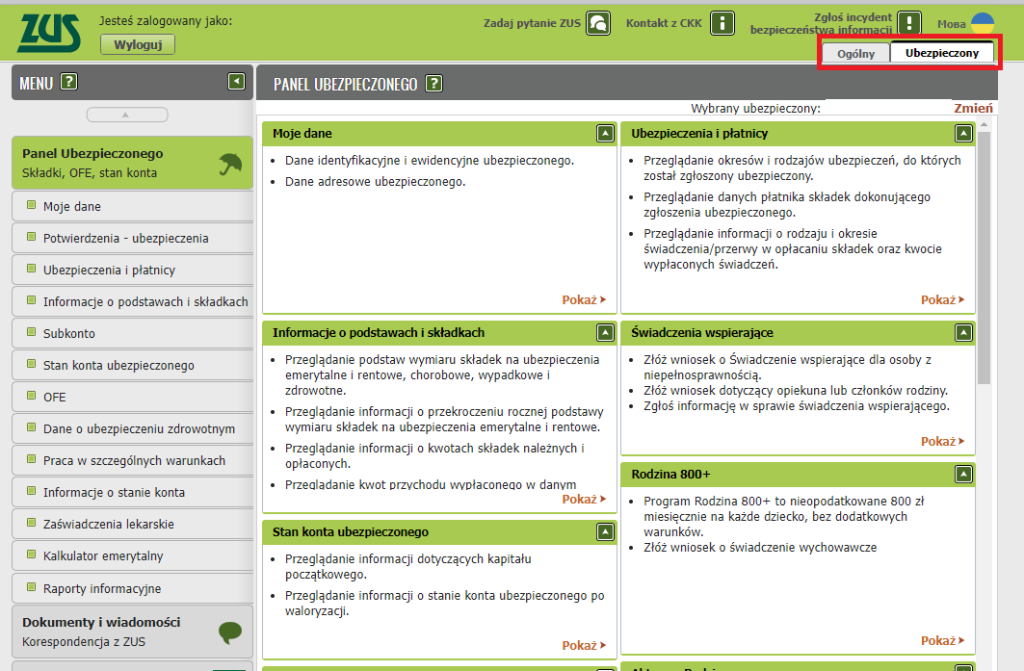Viewport: 1024px width, 671px height.
Task: Open the Zadaj pytanie ZUS chat icon
Action: pos(598,23)
